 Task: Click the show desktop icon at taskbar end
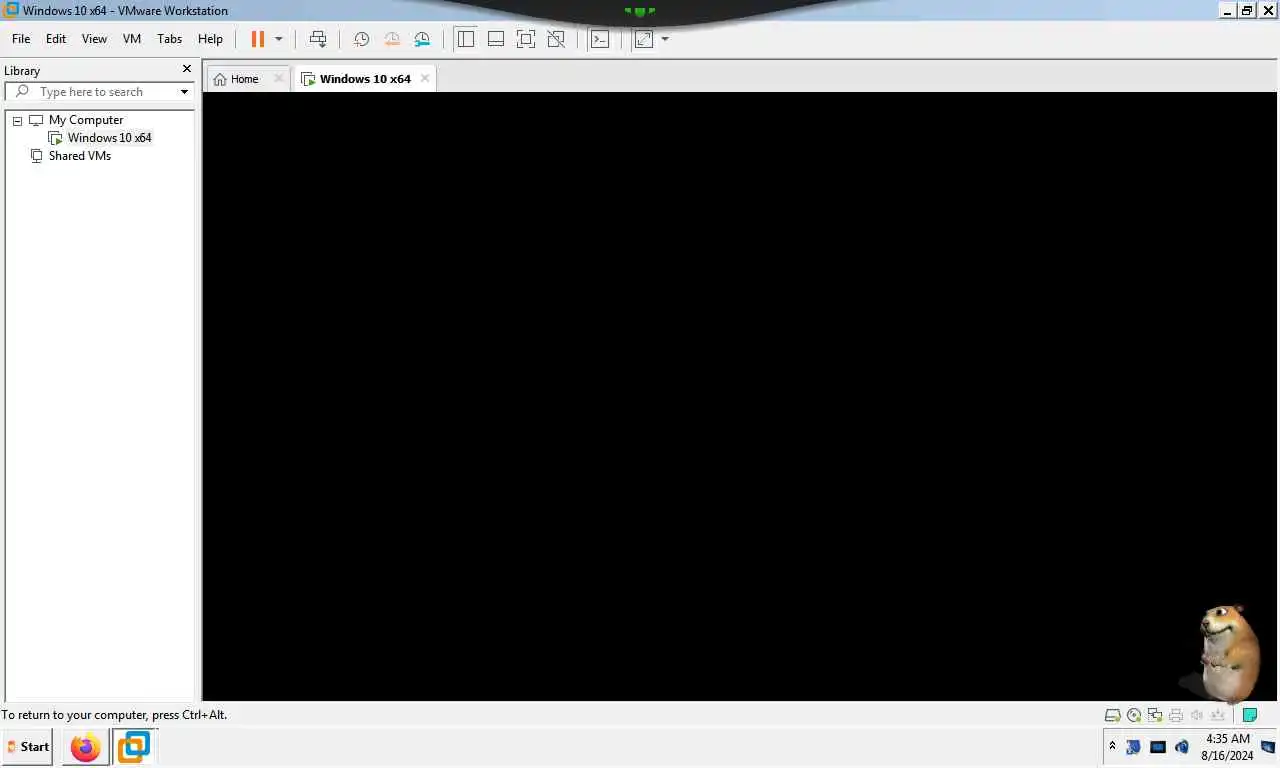click(1268, 747)
